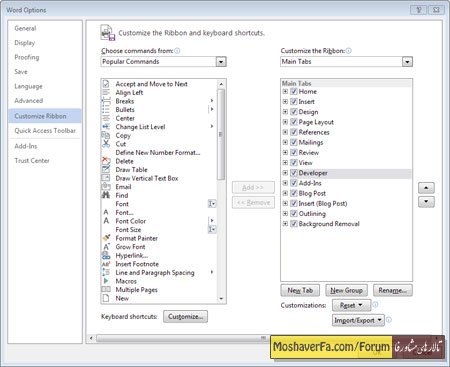Expand the Add-Ins tree node
This screenshot has height=367, width=450.
(285, 183)
